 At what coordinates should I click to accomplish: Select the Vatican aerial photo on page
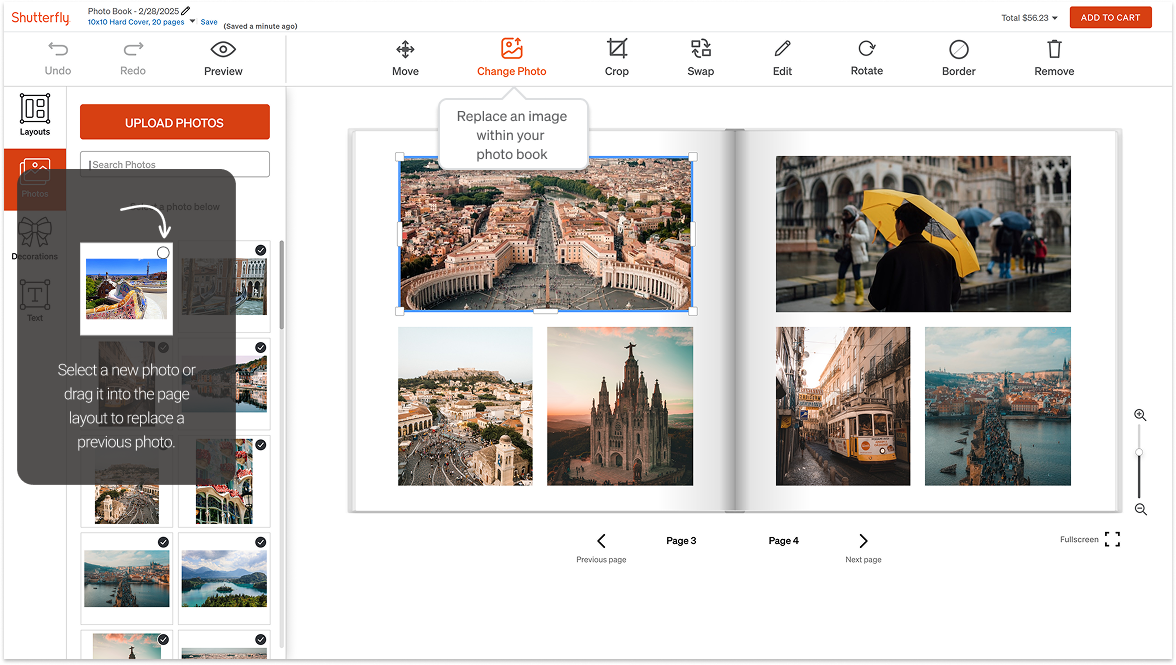click(x=545, y=234)
